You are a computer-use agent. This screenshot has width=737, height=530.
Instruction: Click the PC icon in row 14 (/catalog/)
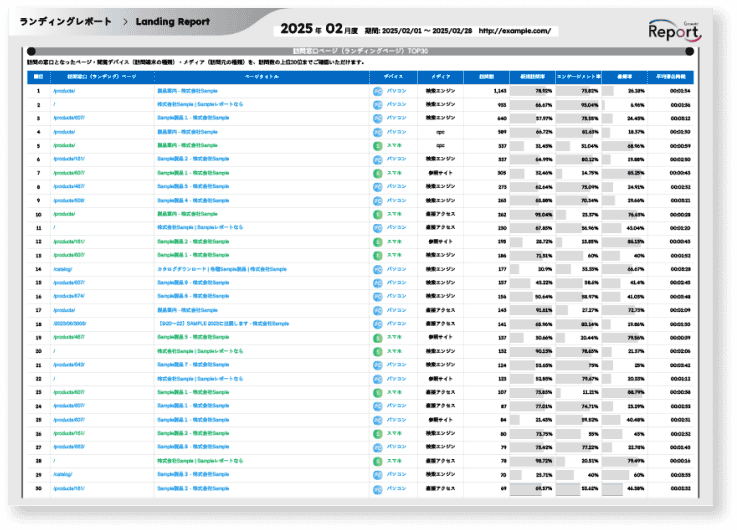377,269
